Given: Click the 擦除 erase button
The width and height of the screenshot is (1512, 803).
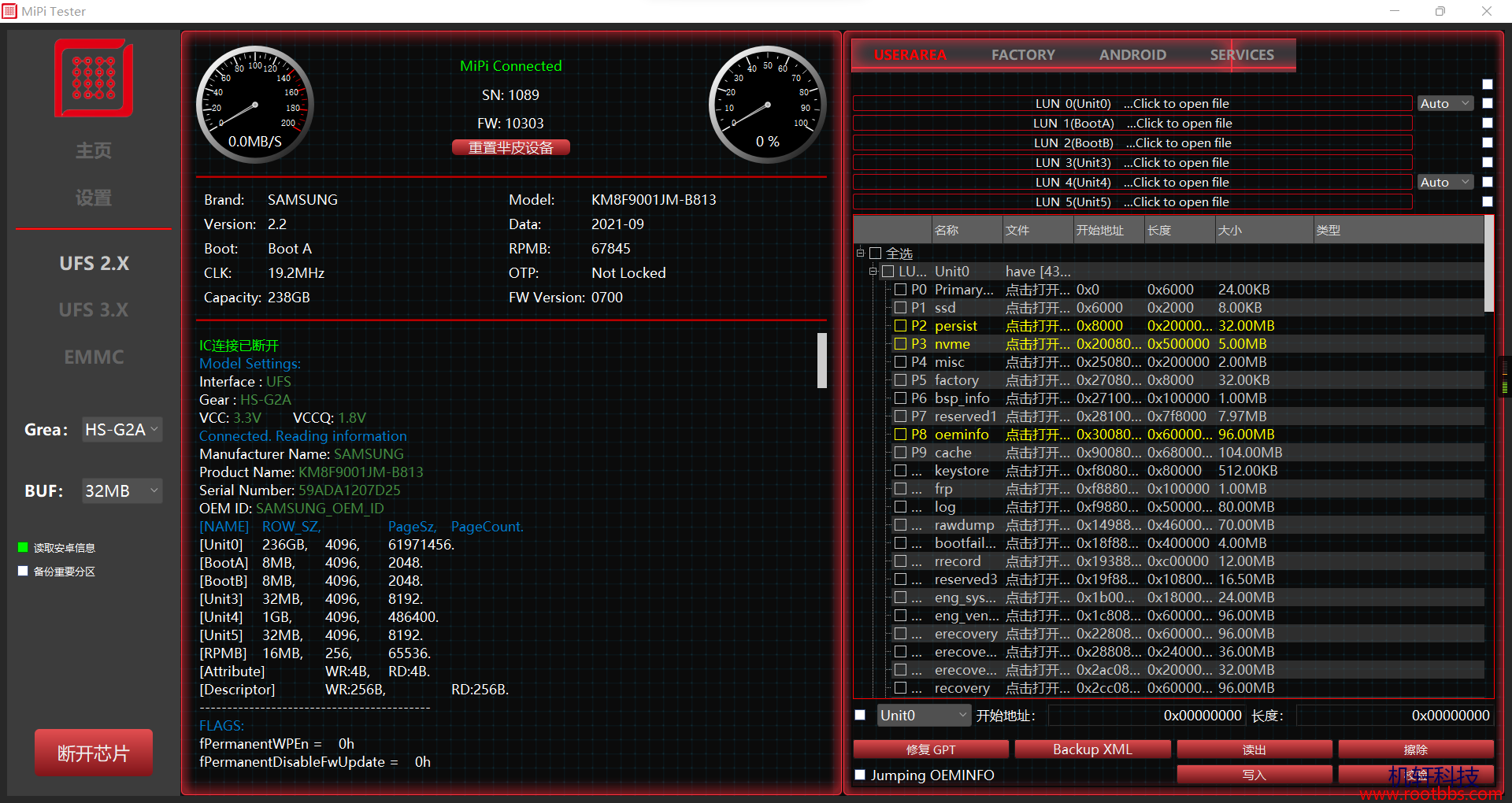Looking at the screenshot, I should click(1415, 749).
